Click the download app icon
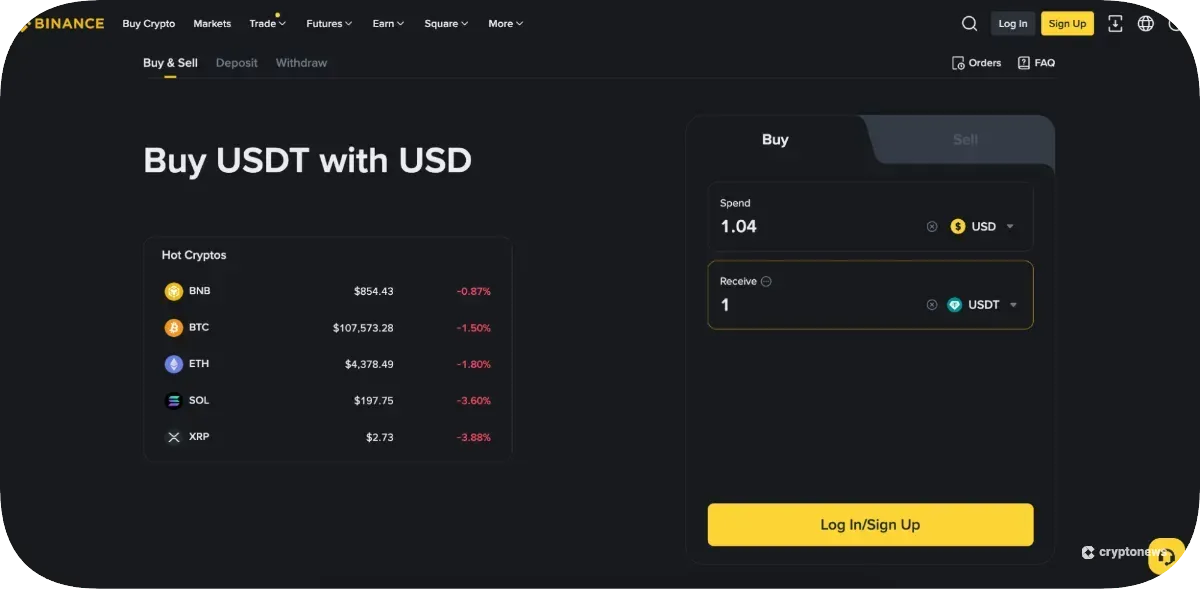Viewport: 1200px width, 589px height. coord(1114,23)
